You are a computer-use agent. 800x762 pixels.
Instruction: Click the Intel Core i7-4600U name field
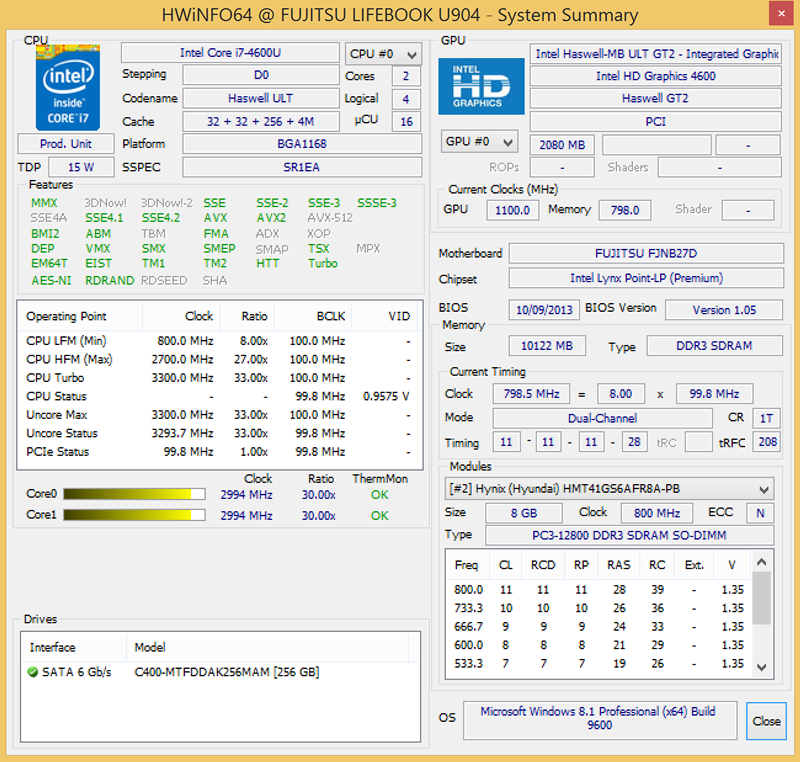(230, 53)
